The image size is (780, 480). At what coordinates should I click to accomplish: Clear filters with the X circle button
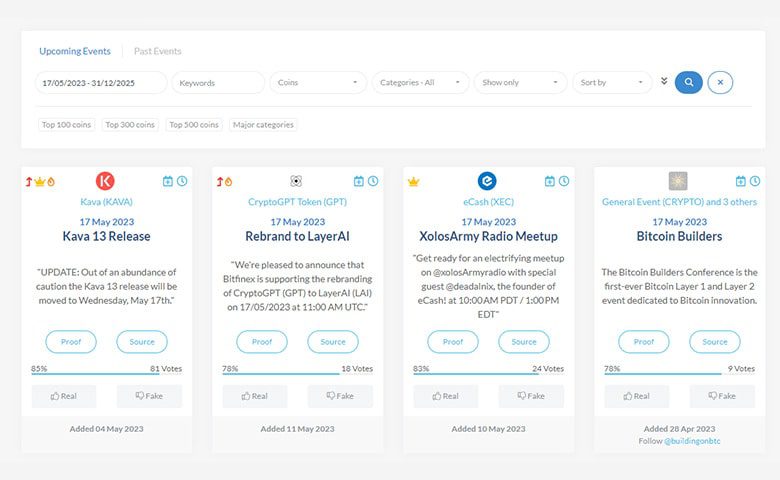pos(720,82)
